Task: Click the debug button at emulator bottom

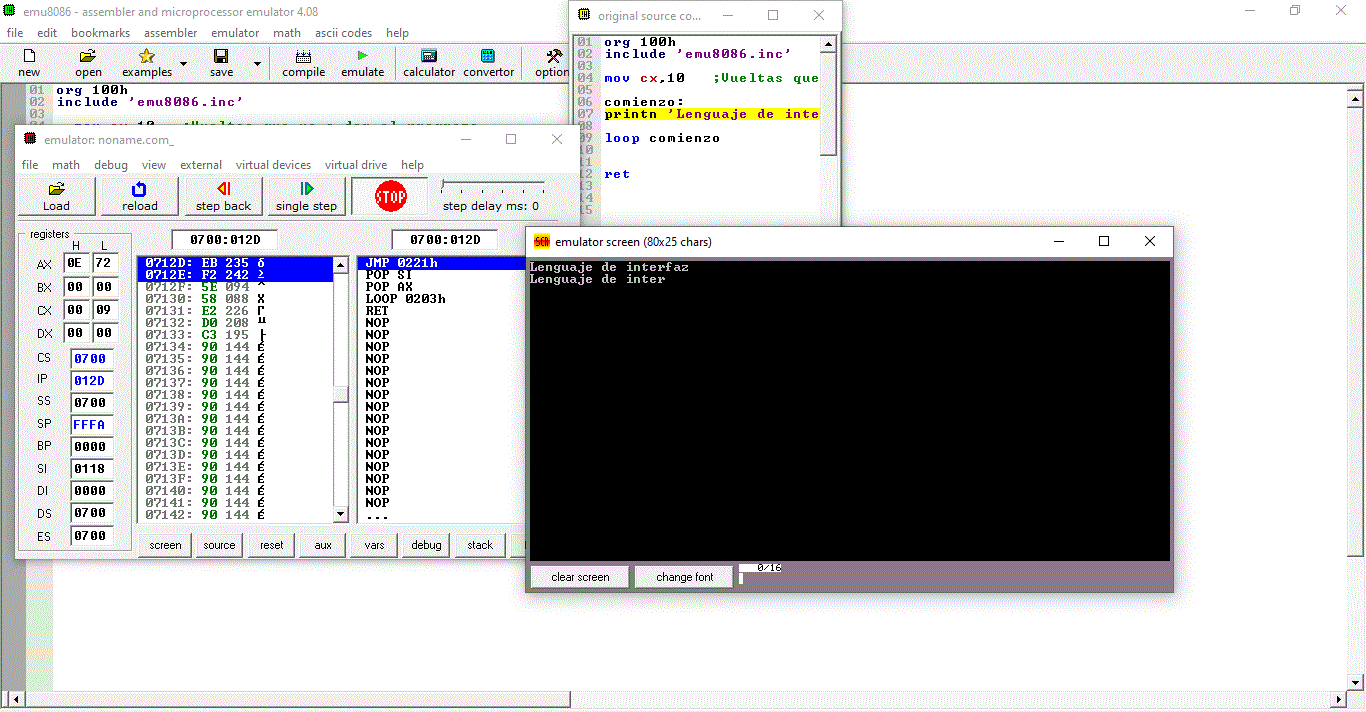Action: click(x=426, y=545)
